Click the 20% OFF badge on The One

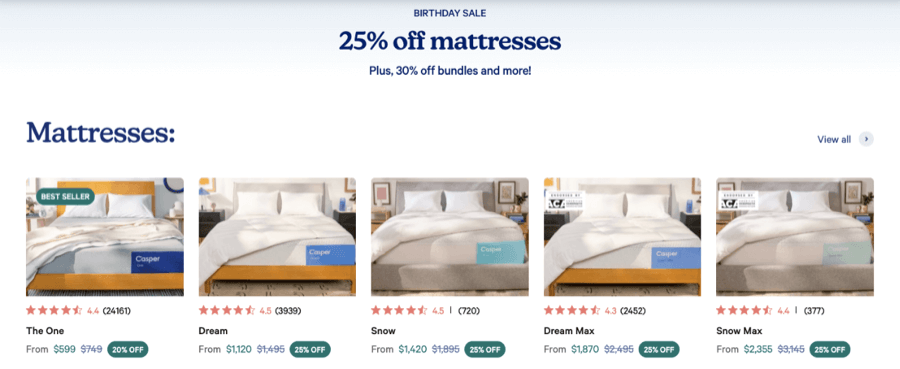point(127,349)
